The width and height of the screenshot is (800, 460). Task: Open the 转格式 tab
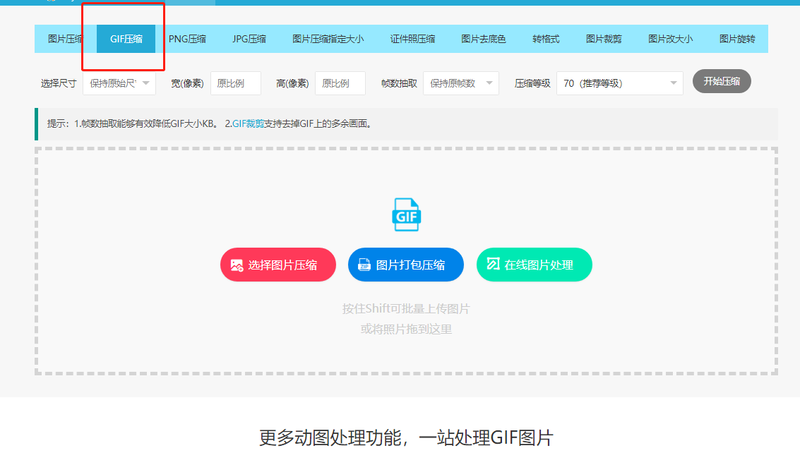546,39
